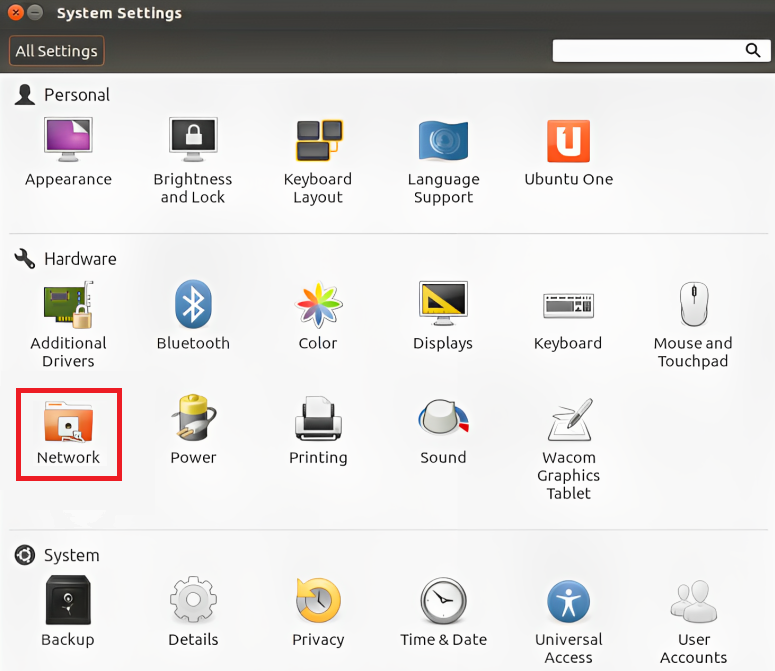Open User Accounts settings
Image resolution: width=775 pixels, height=671 pixels.
click(x=693, y=621)
